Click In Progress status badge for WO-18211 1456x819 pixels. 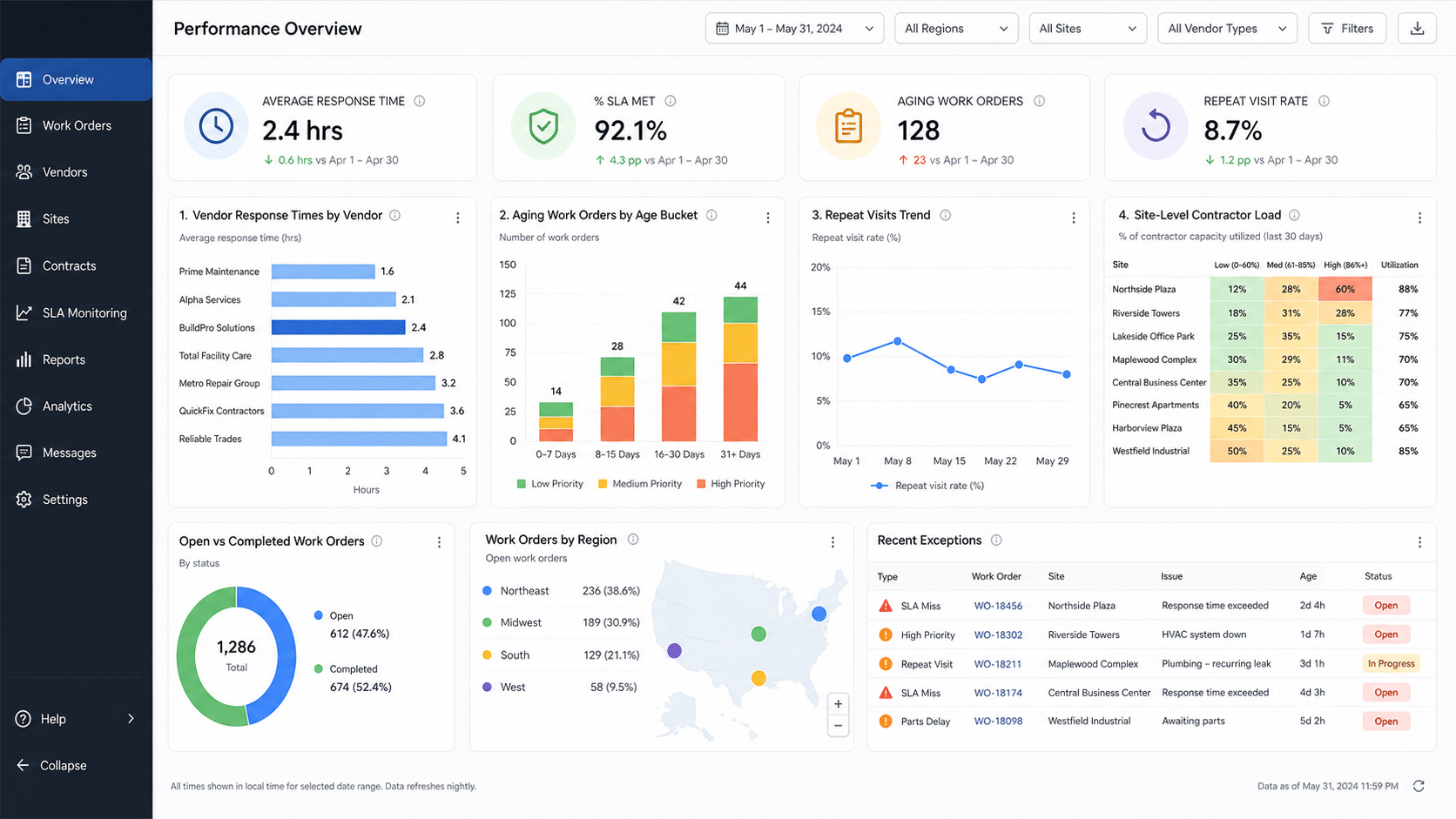[1391, 664]
